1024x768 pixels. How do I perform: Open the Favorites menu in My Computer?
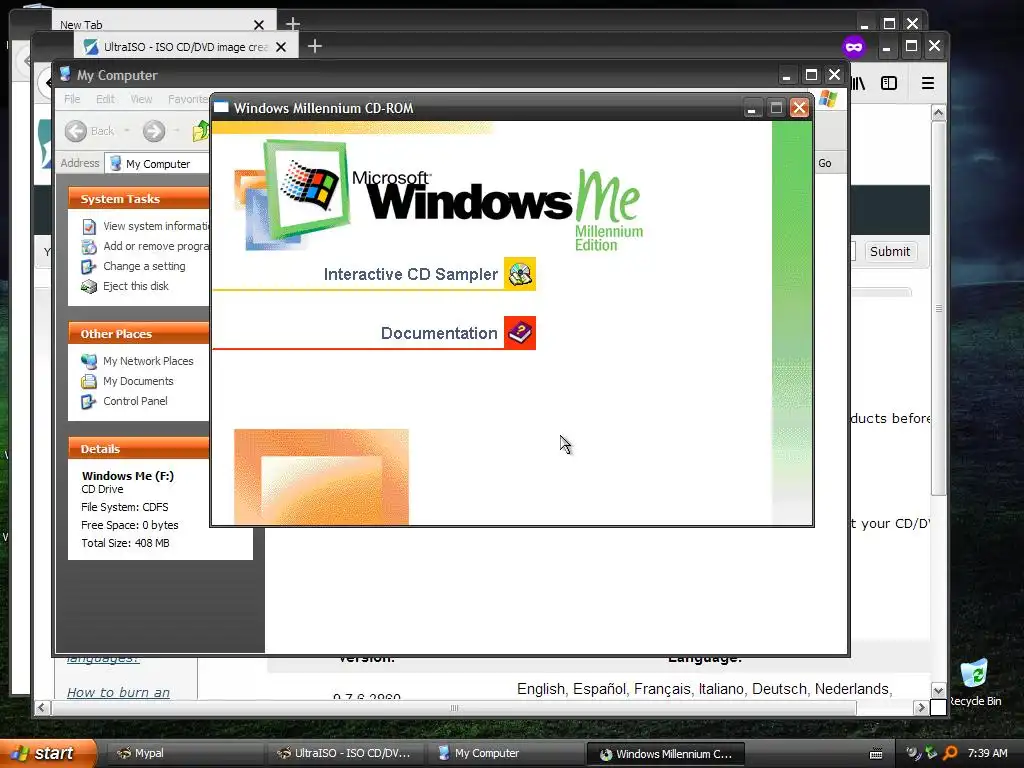188,99
